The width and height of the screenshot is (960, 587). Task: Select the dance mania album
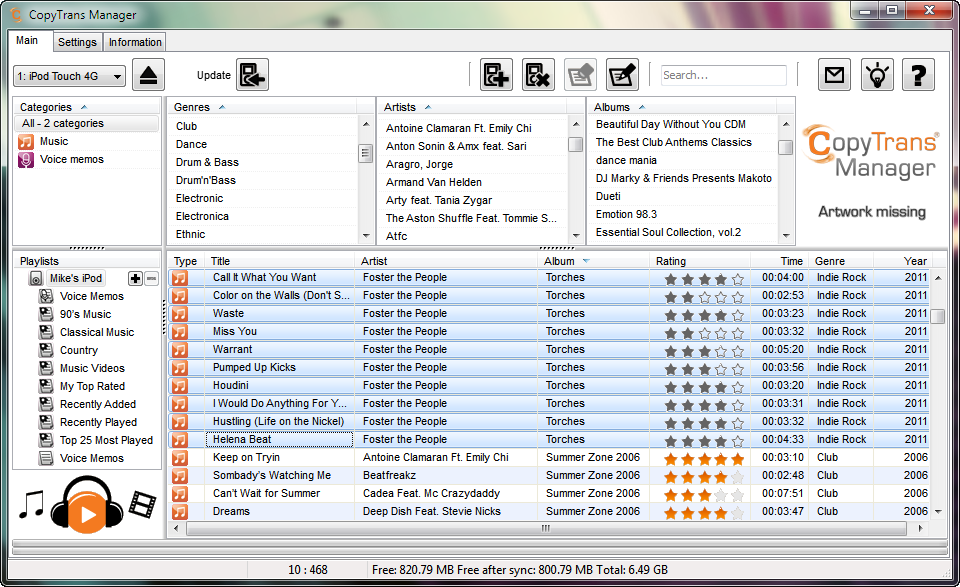626,160
